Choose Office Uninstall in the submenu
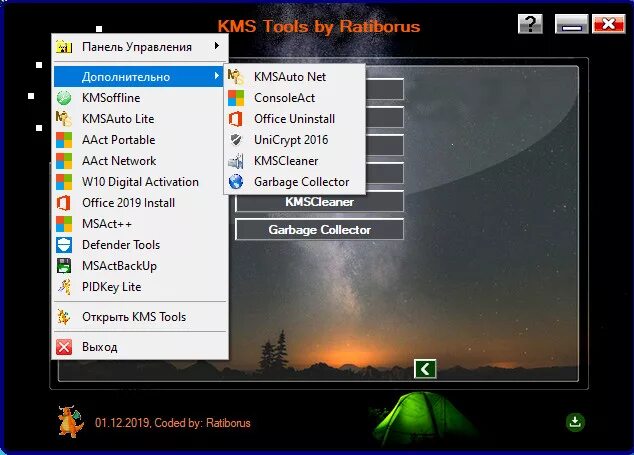The height and width of the screenshot is (455, 634). pyautogui.click(x=294, y=119)
